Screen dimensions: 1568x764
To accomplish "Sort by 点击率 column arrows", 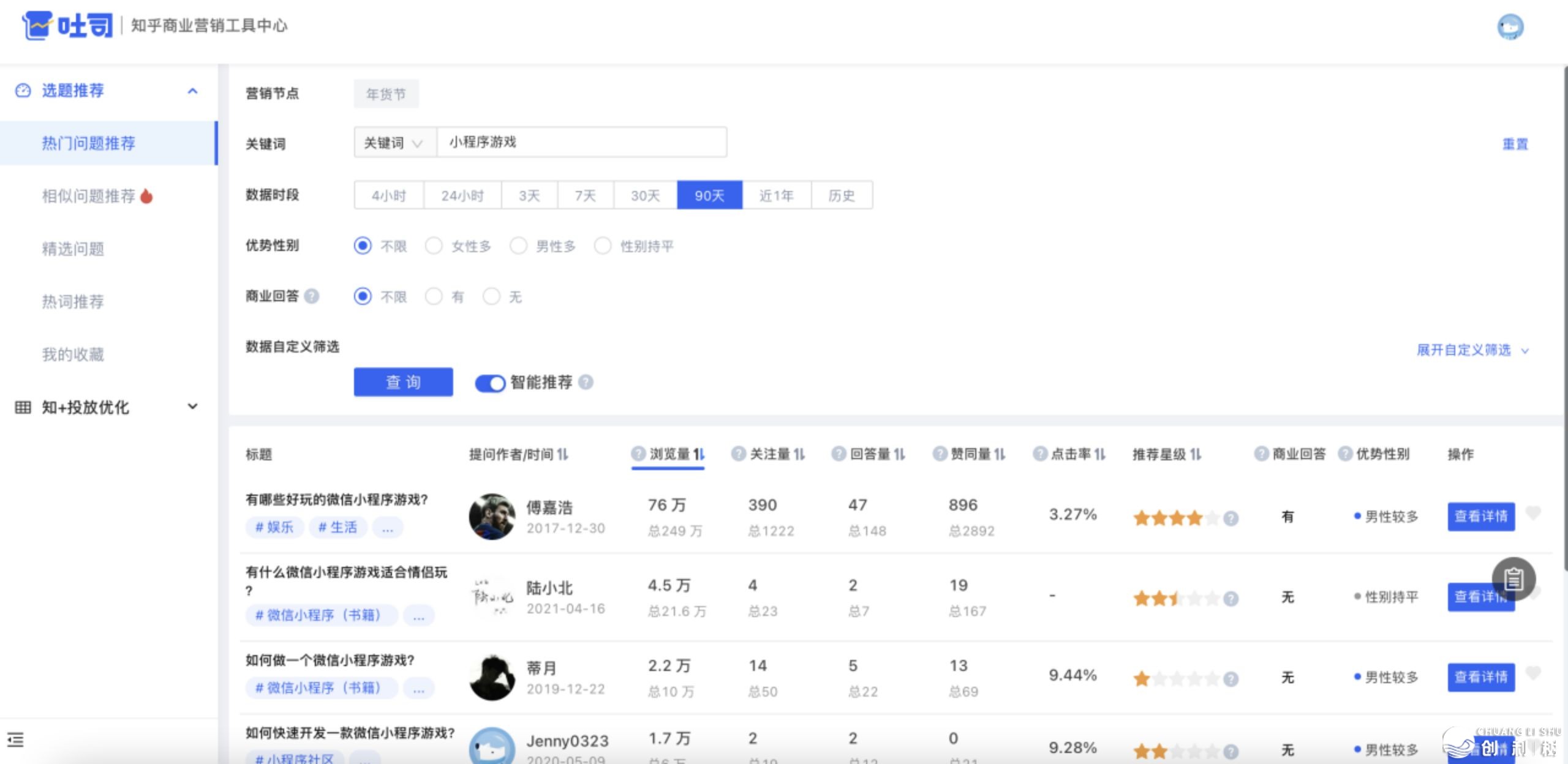I will (x=1100, y=454).
